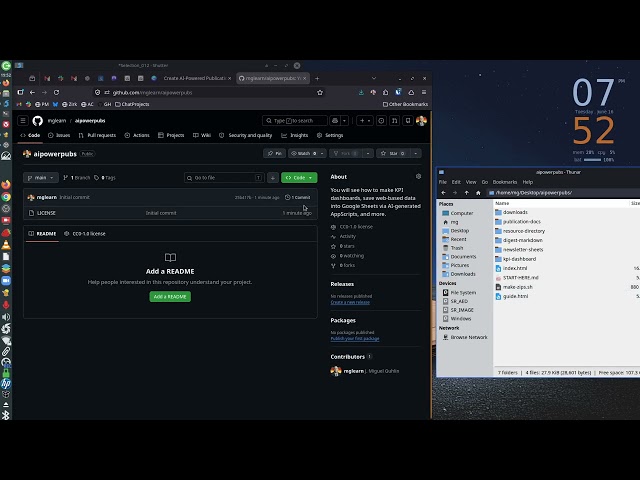Screen dimensions: 640x480
Task: Expand the Fork options dropdown arrow
Action: pos(368,153)
